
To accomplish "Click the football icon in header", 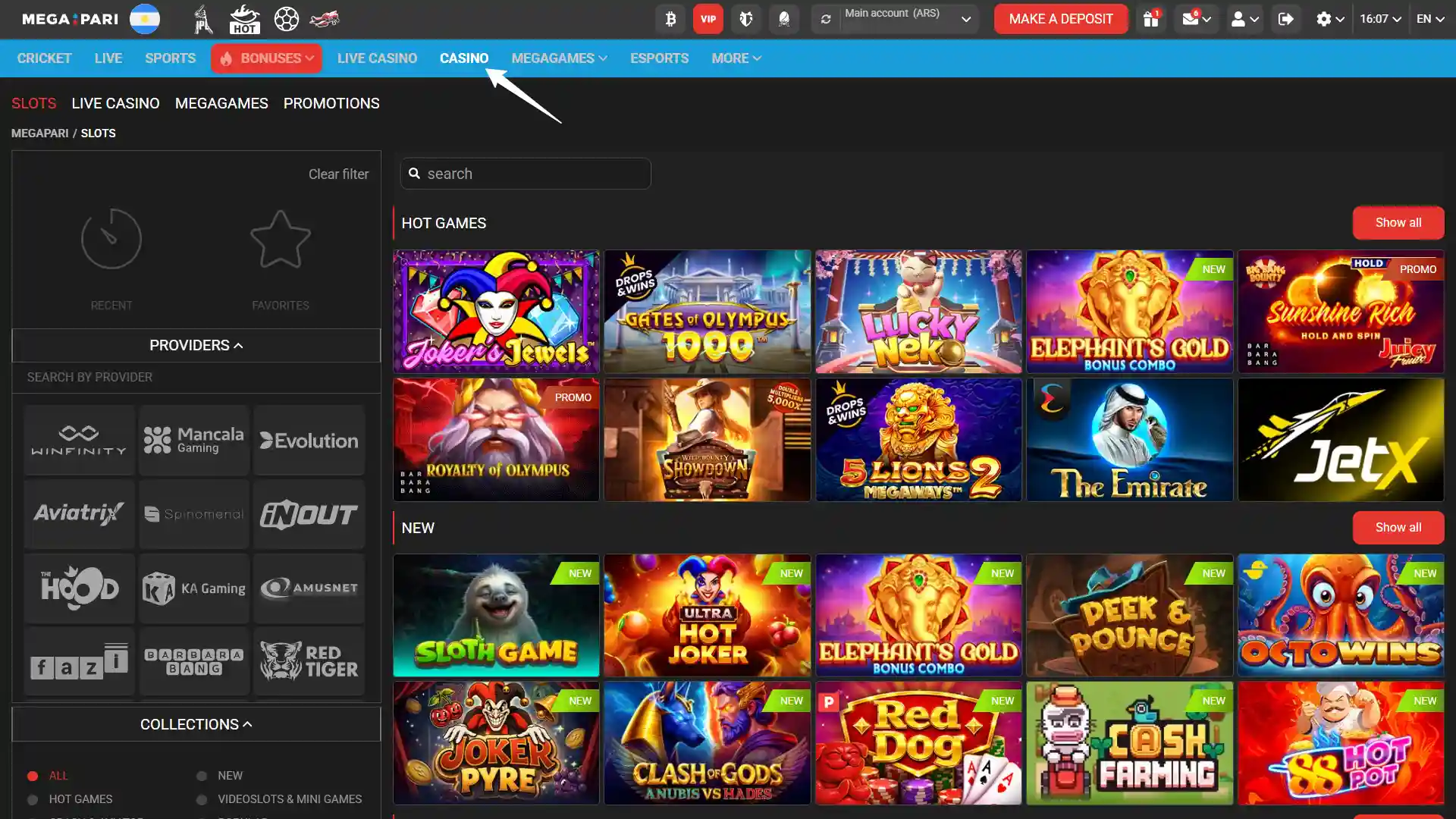I will [x=286, y=19].
